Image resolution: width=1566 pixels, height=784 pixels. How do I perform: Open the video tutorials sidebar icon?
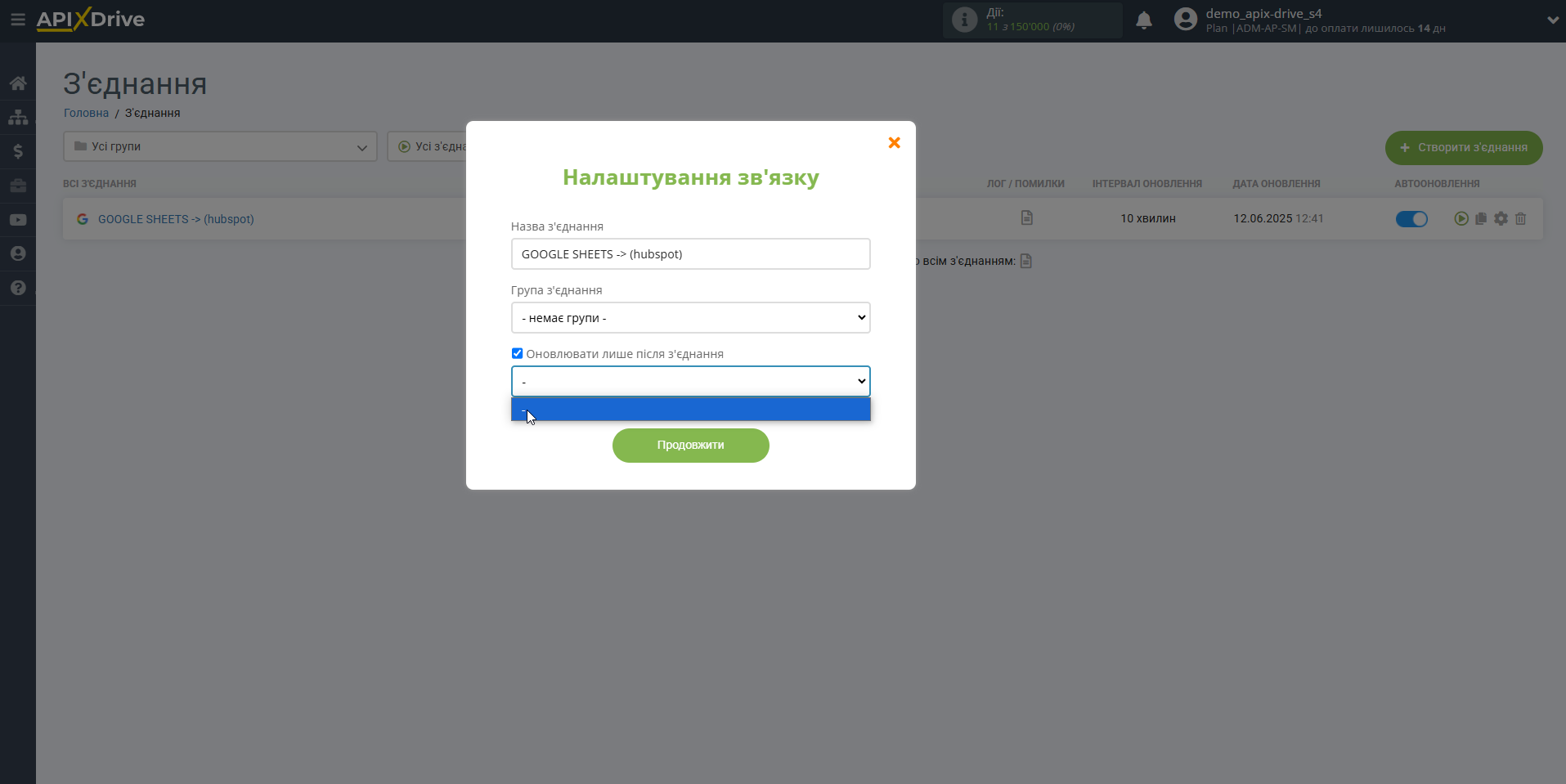[x=18, y=220]
